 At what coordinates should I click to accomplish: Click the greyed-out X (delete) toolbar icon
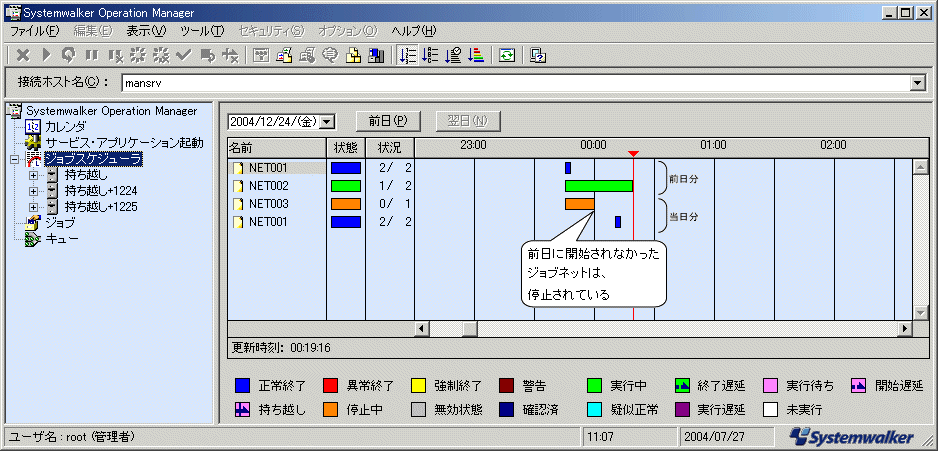23,56
